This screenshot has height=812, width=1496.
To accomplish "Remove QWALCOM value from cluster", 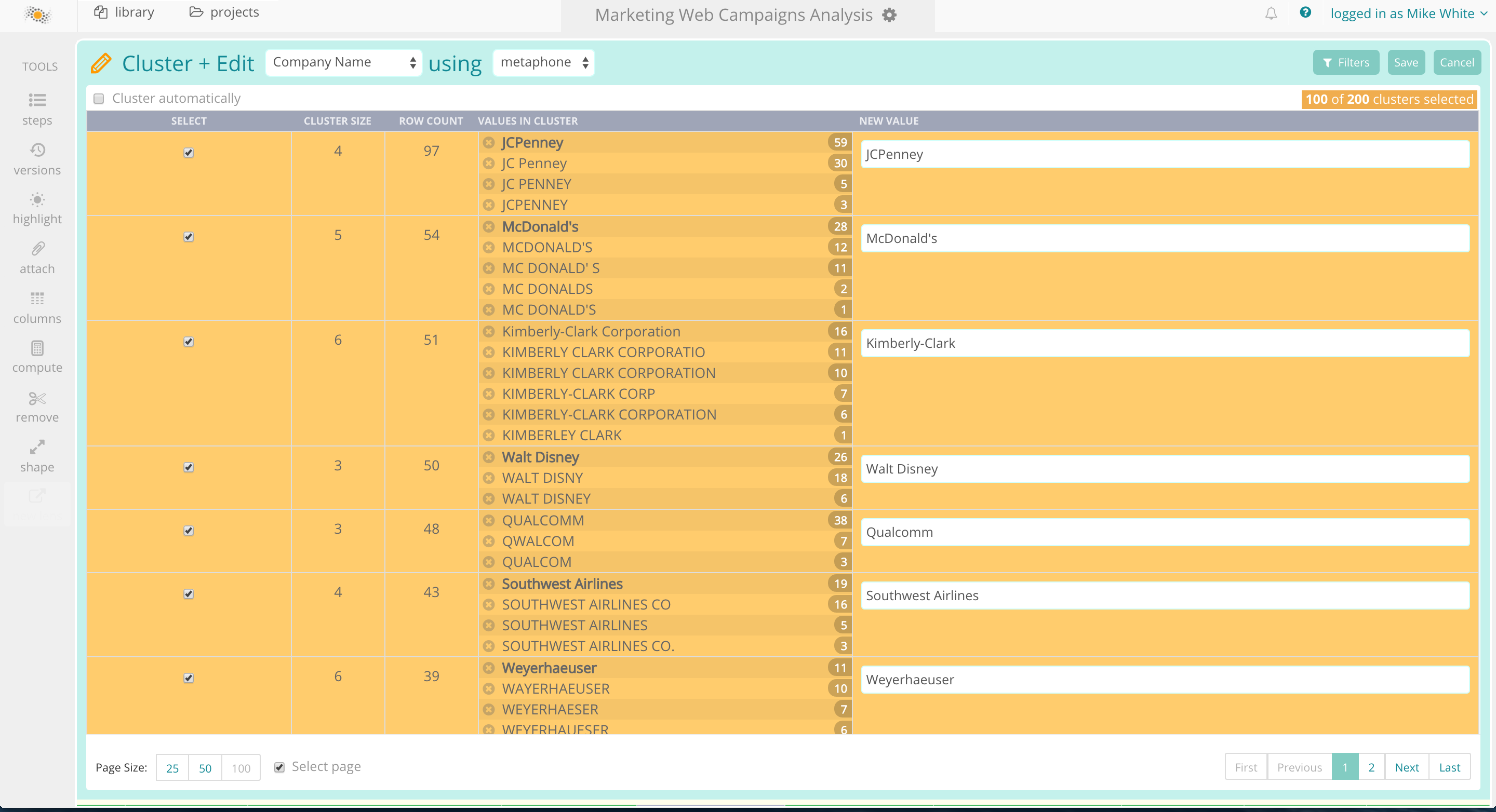I will tap(488, 541).
